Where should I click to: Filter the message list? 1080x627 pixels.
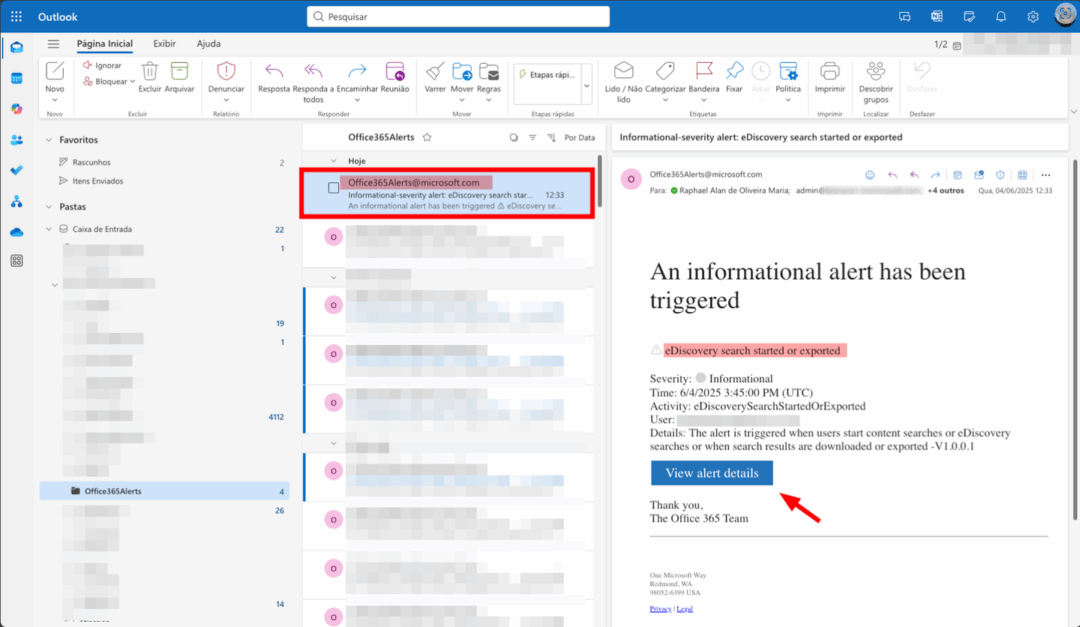pyautogui.click(x=532, y=138)
